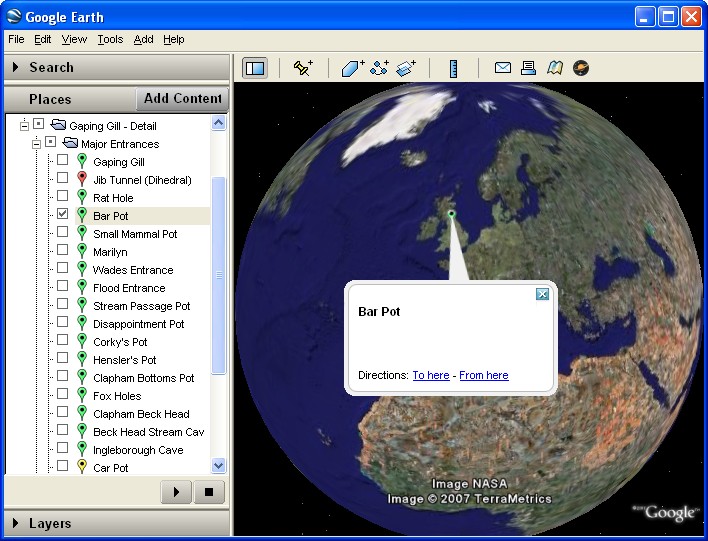Click the Add Image Overlay icon
This screenshot has height=541, width=708.
[x=405, y=68]
